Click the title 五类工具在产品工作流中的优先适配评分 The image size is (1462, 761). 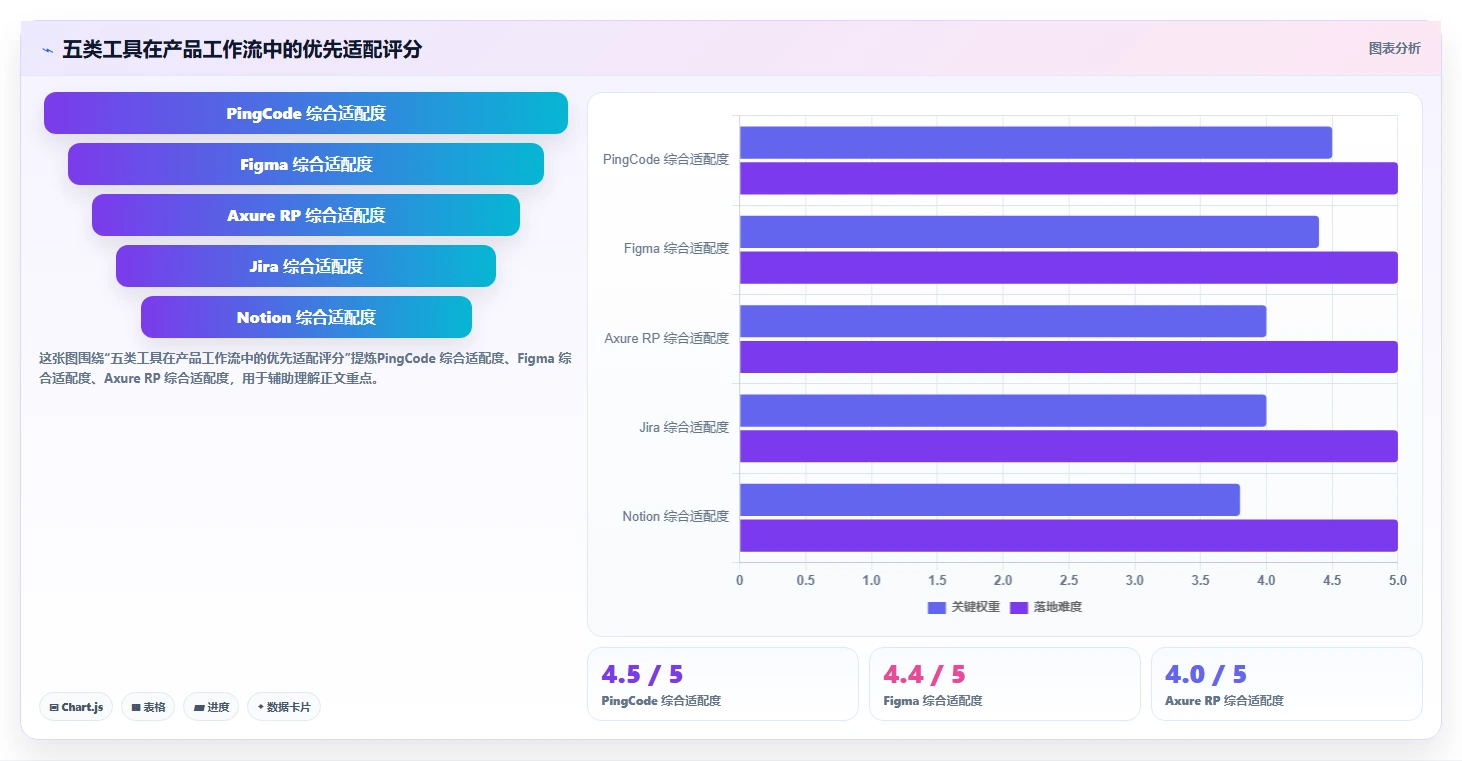tap(242, 49)
